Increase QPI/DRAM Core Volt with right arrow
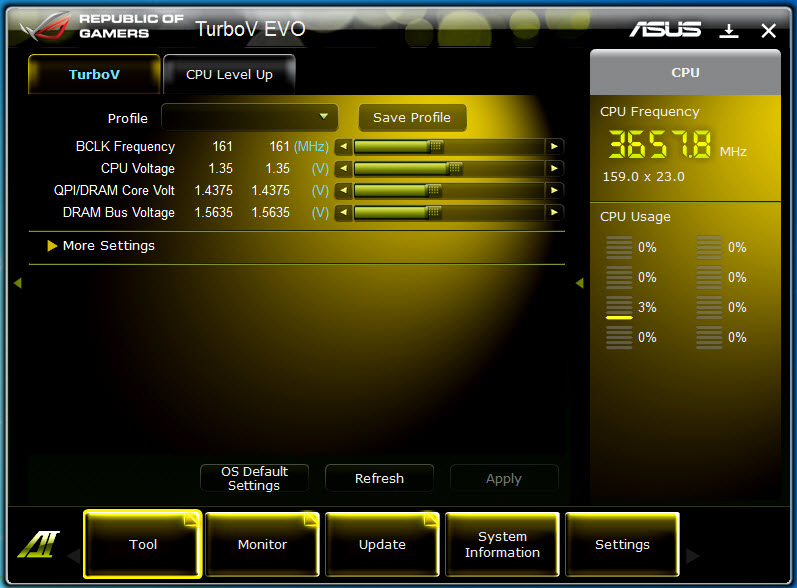 click(554, 190)
